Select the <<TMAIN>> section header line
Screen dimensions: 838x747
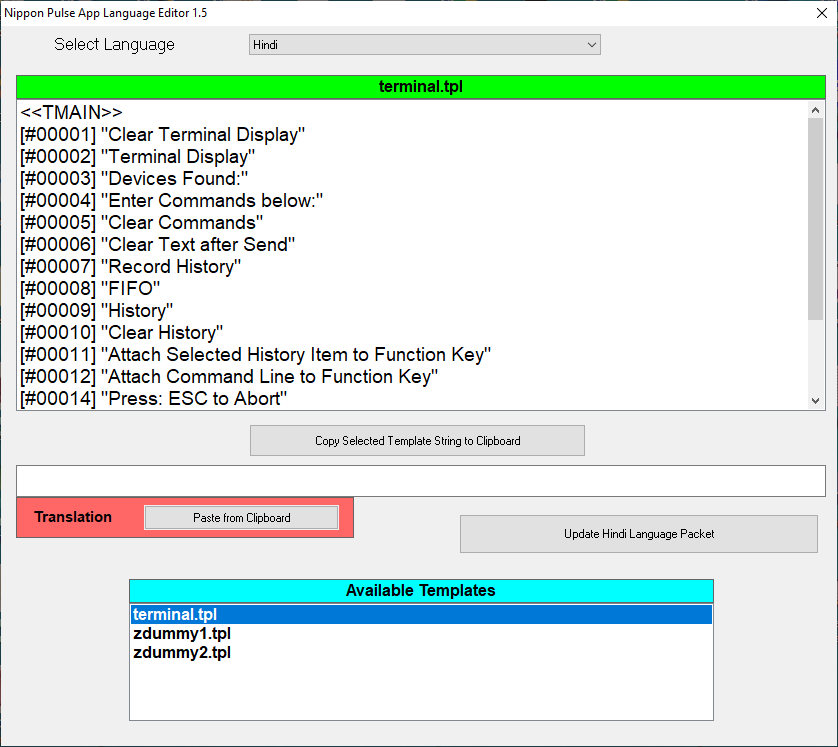[413, 112]
